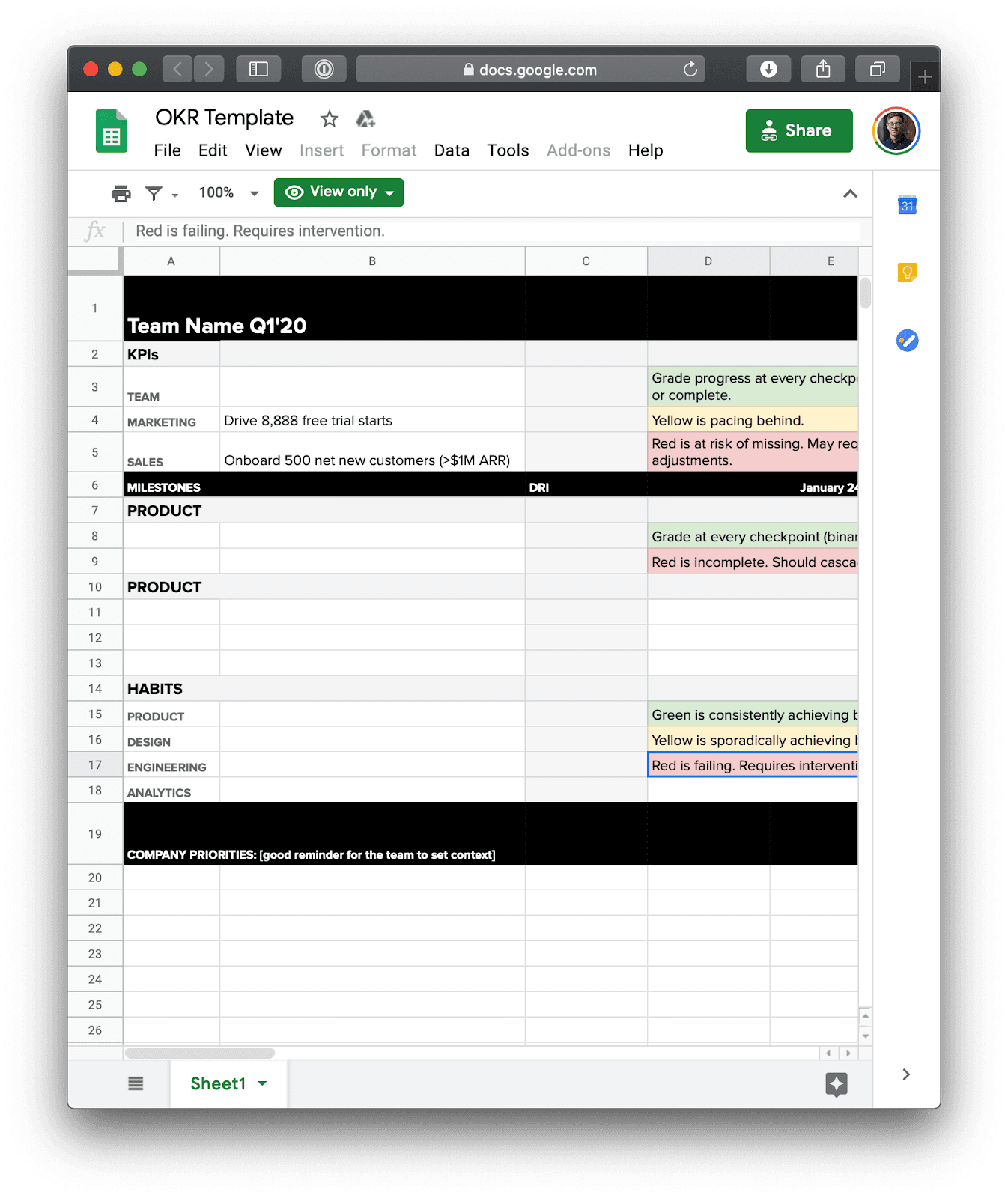Open the View only dropdown
This screenshot has height=1198, width=1008.
point(338,192)
